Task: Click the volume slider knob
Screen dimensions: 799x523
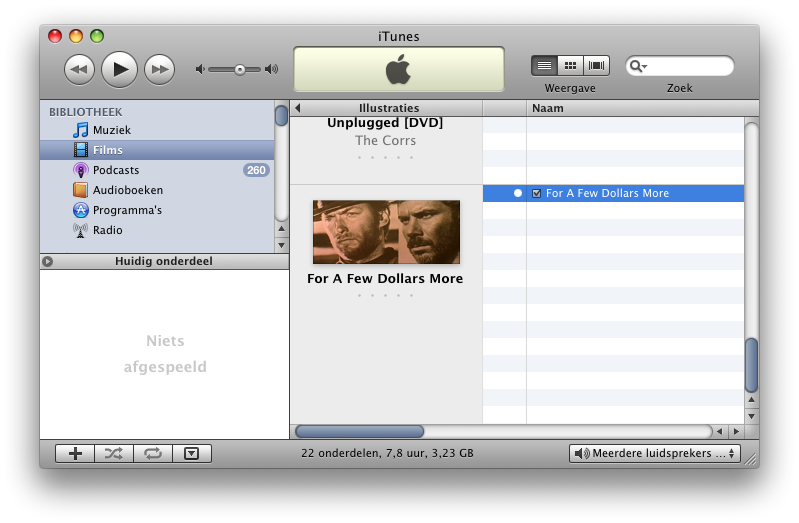Action: [x=240, y=69]
